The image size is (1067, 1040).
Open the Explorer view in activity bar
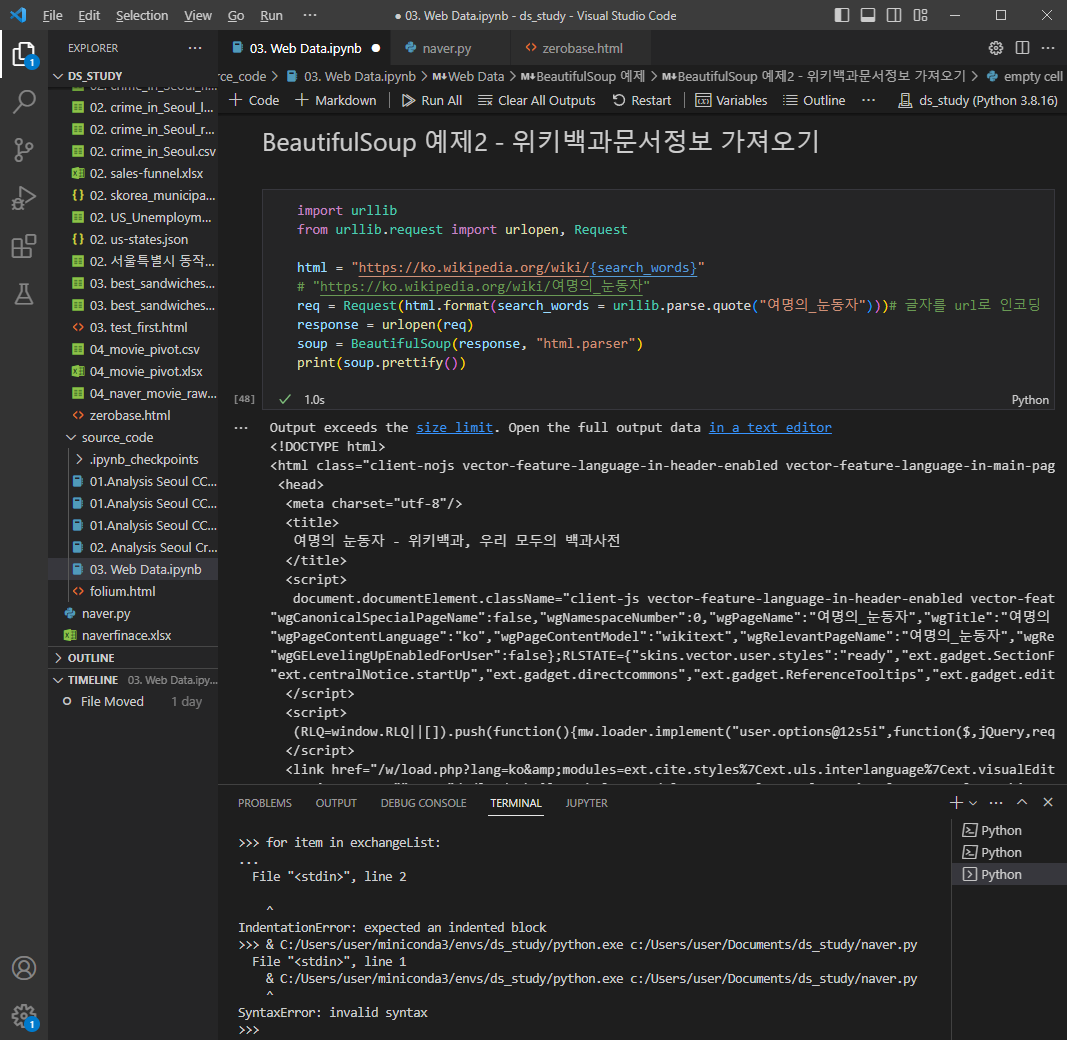(24, 54)
